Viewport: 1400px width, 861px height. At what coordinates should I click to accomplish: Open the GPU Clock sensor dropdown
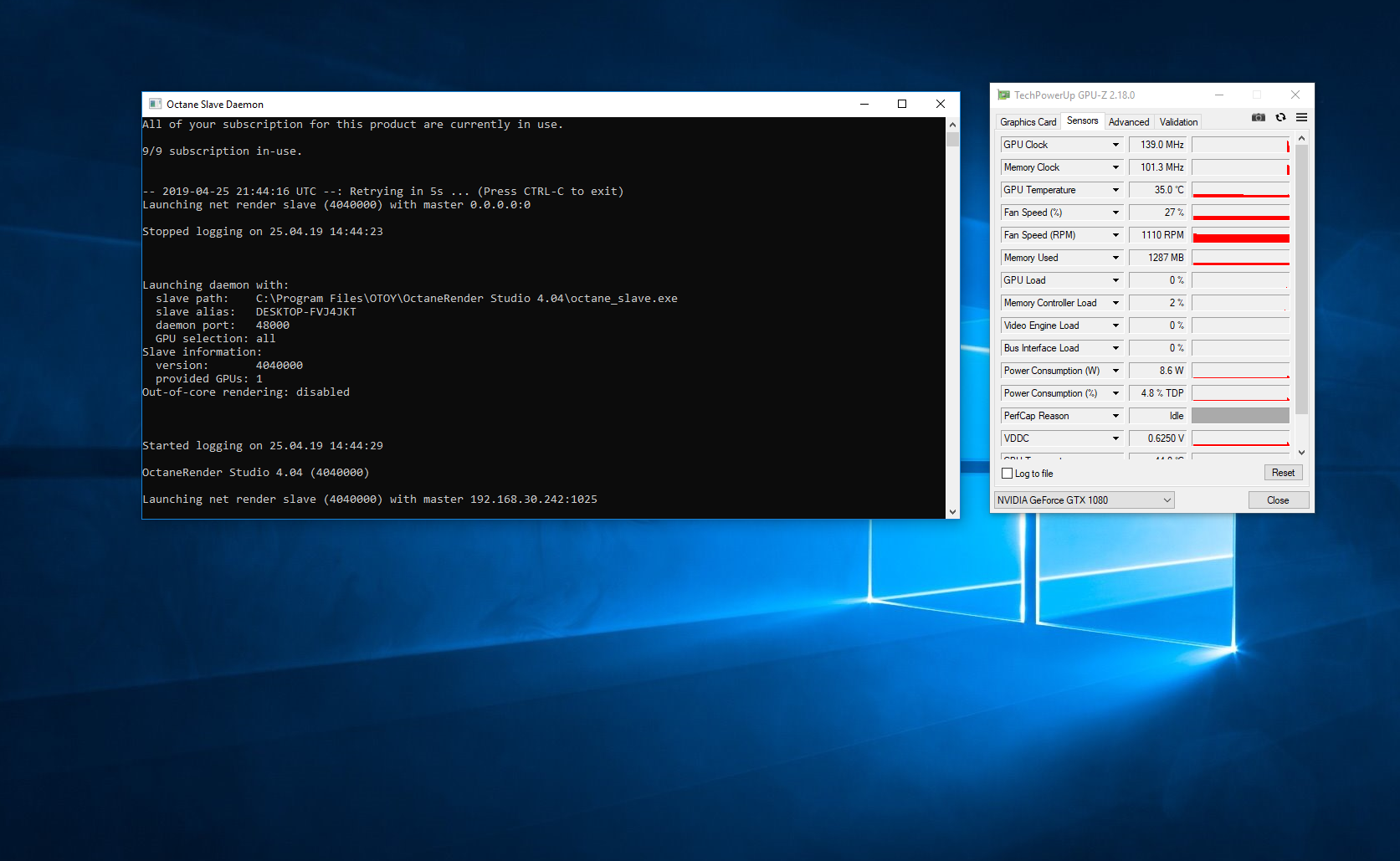(x=1115, y=145)
